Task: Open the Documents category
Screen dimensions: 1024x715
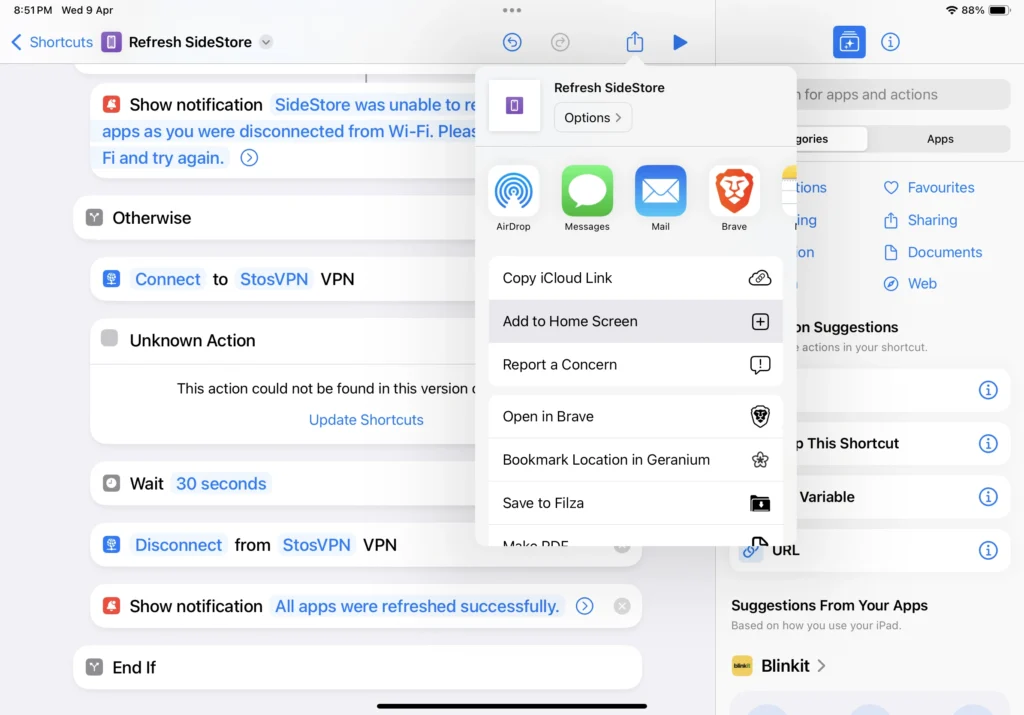Action: tap(933, 252)
